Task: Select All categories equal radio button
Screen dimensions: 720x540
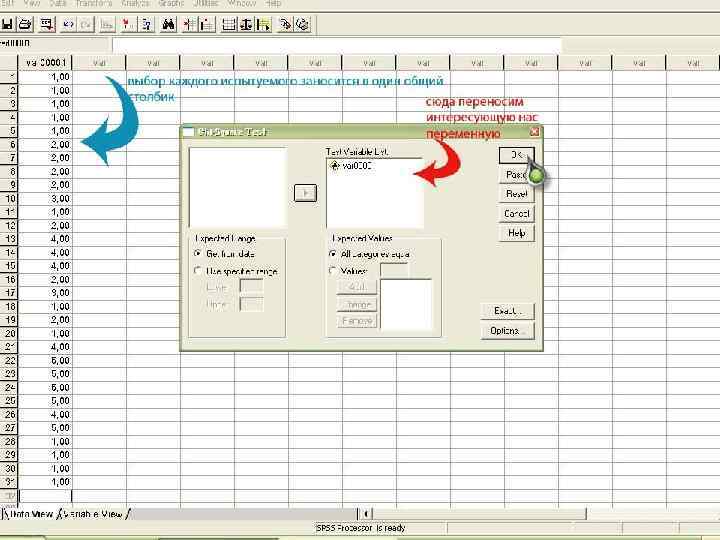Action: [332, 253]
